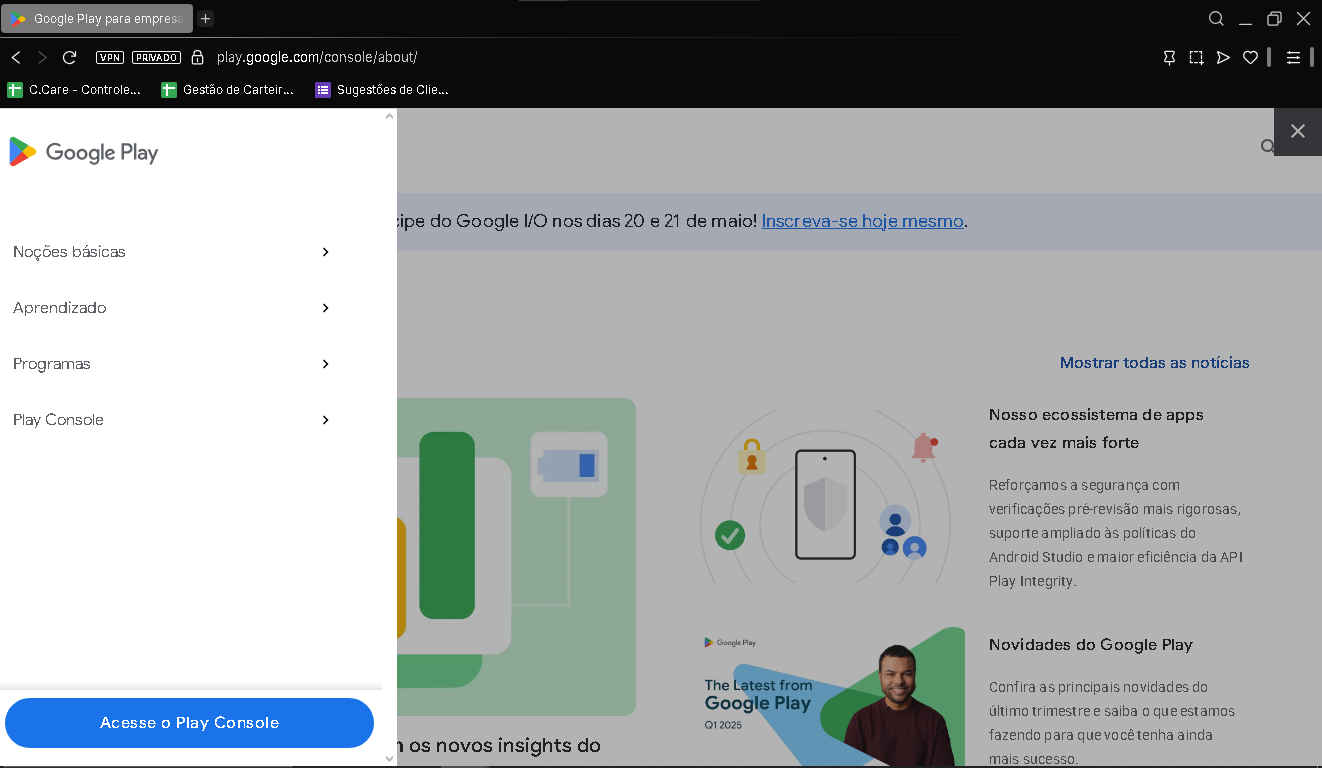Toggle the VPN badge in address bar
1322x768 pixels.
coord(110,58)
